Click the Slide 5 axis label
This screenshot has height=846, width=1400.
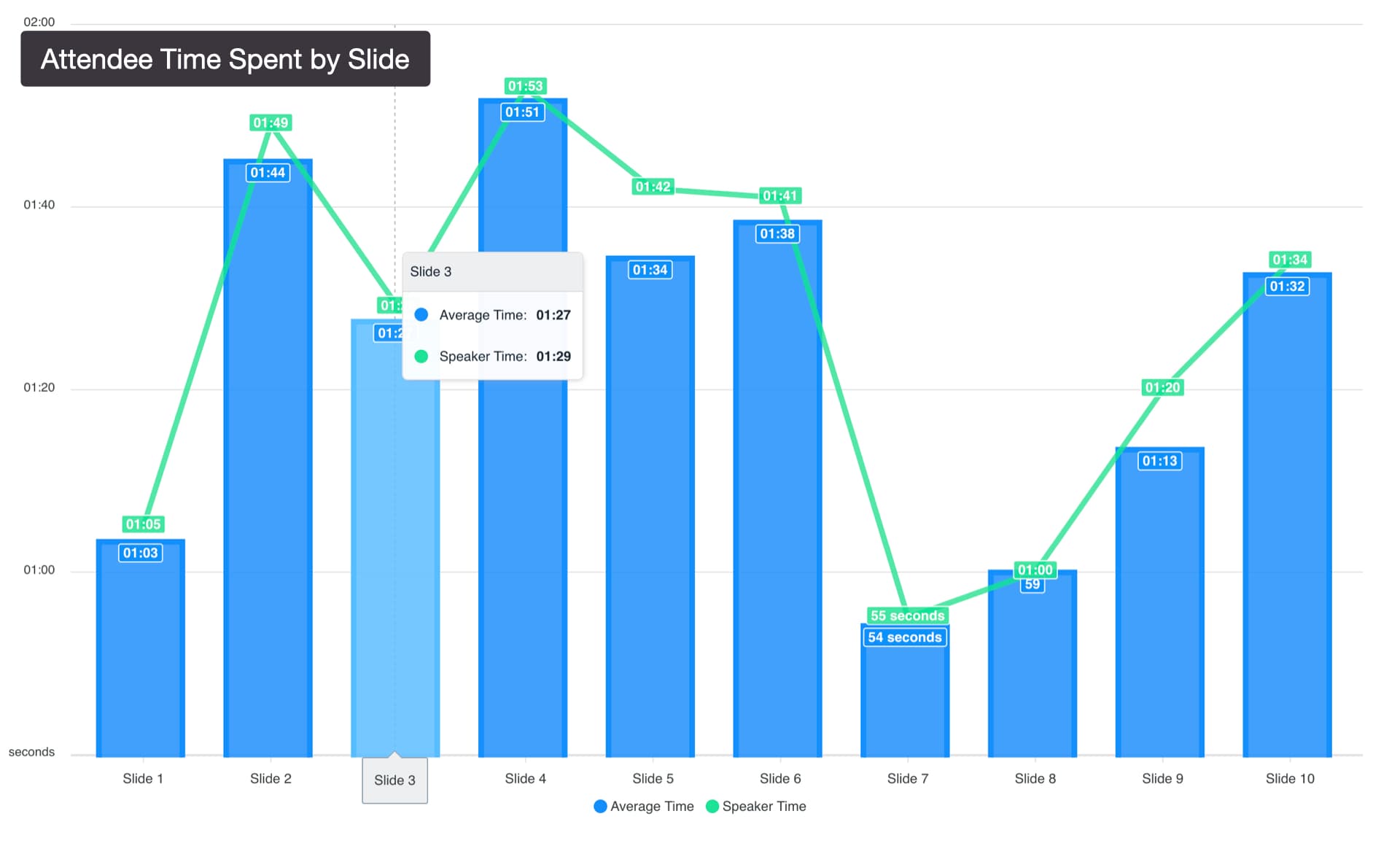653,778
